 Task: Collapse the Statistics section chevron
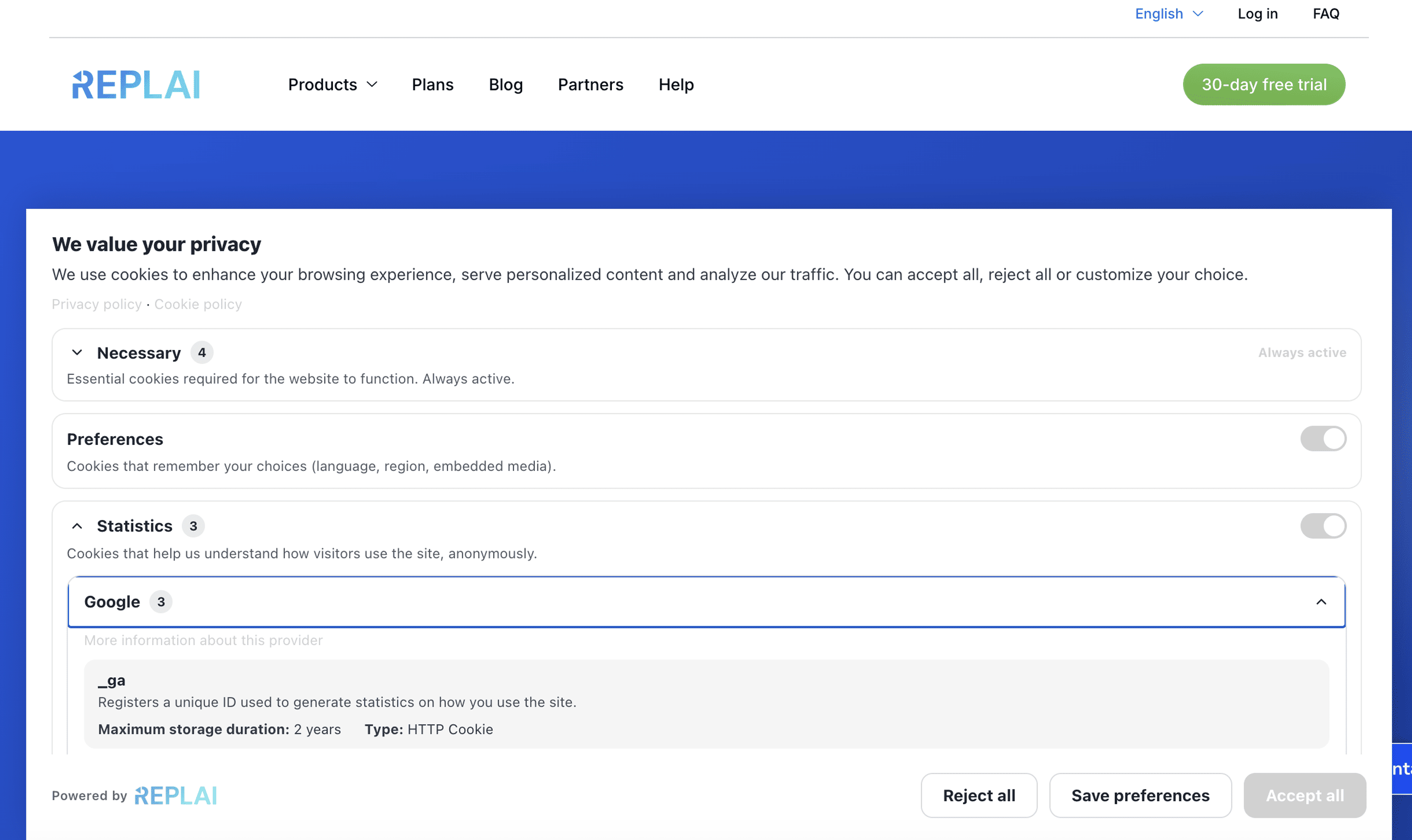(x=77, y=526)
